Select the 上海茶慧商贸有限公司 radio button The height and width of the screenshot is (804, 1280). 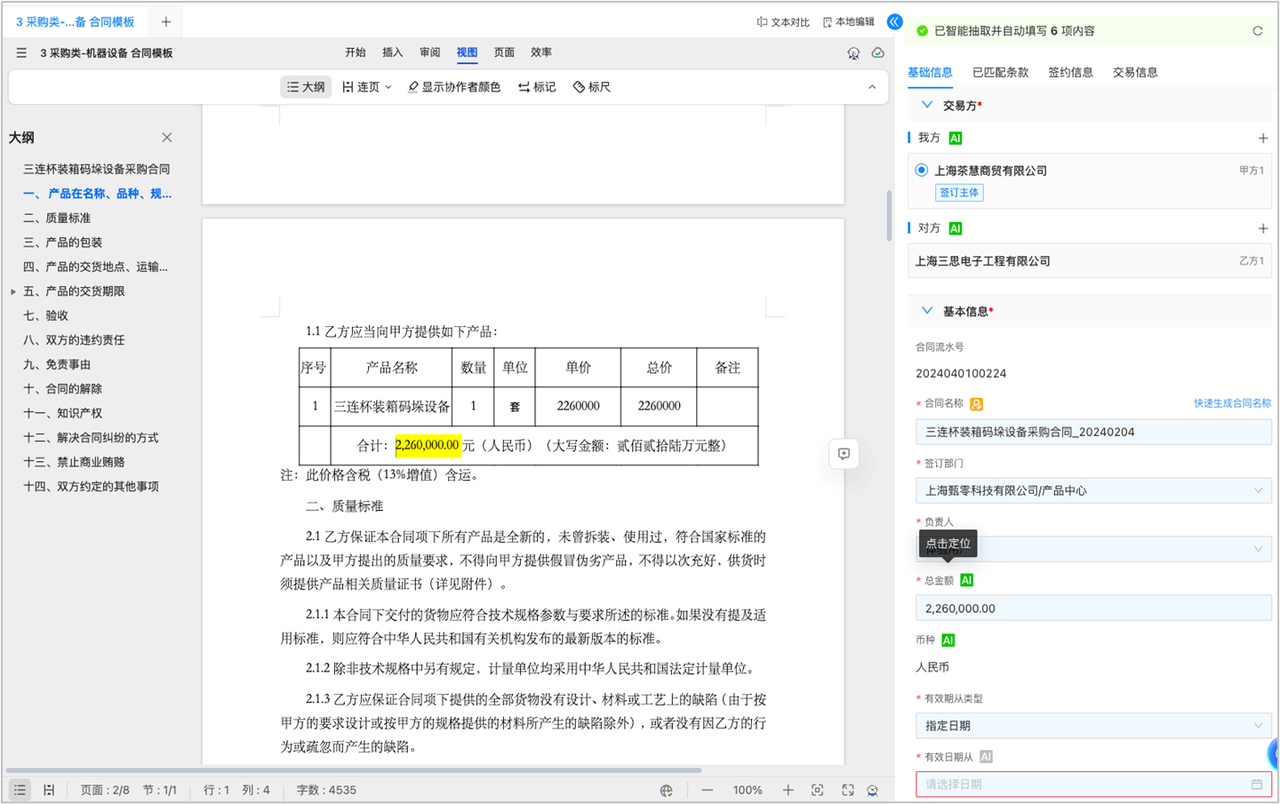922,170
